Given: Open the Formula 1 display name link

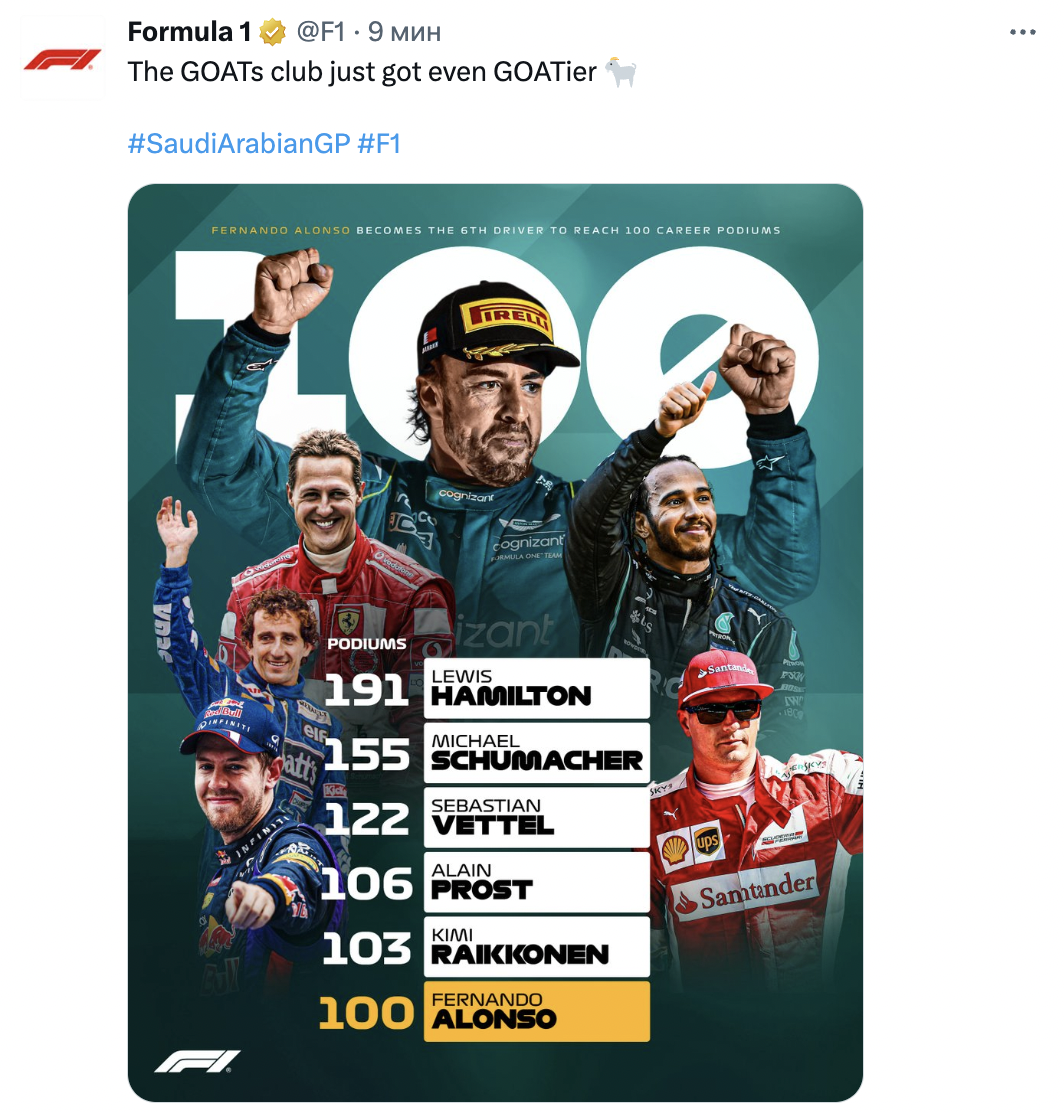Looking at the screenshot, I should coord(189,33).
